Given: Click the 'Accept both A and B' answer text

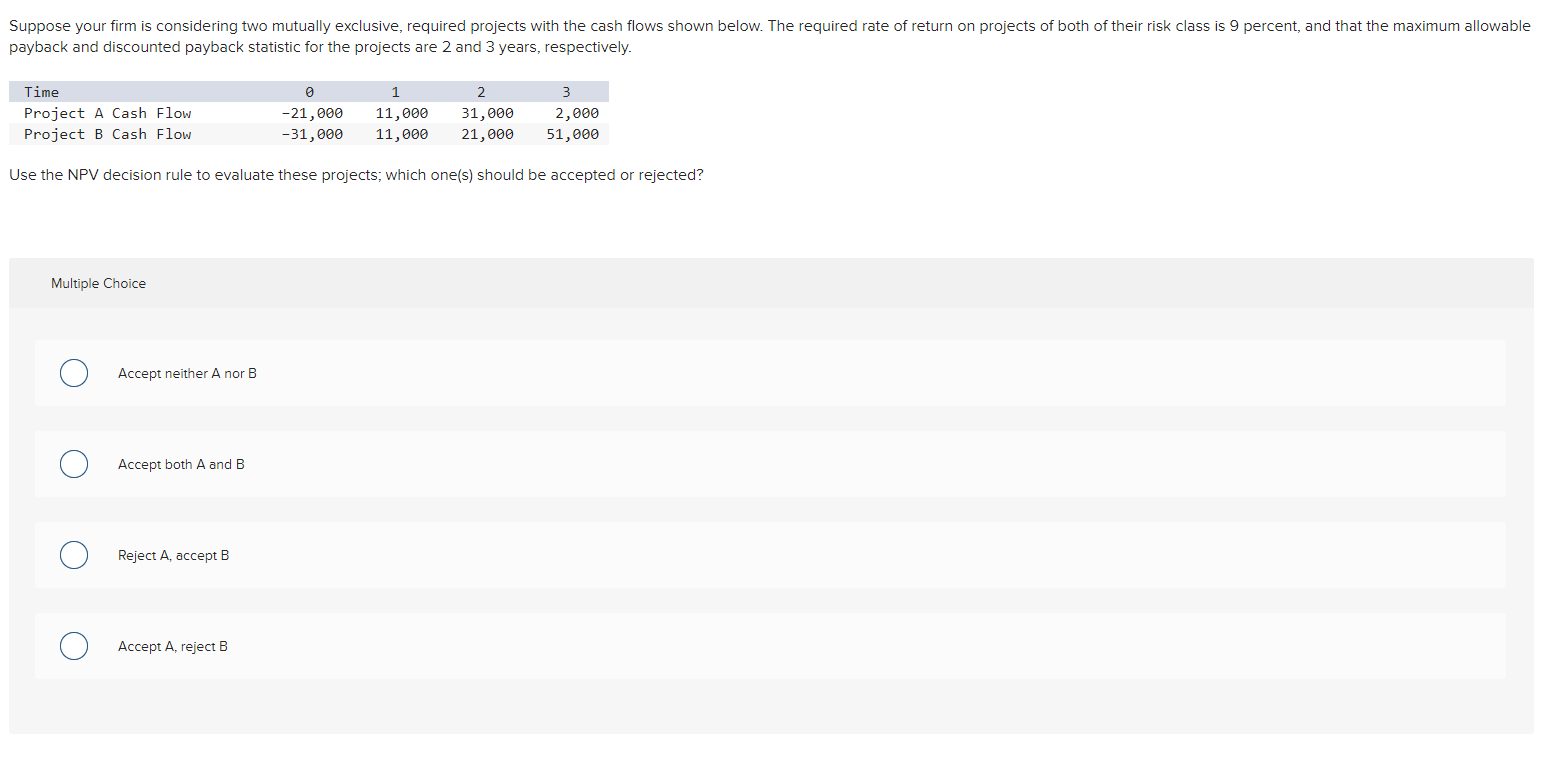Looking at the screenshot, I should pos(181,464).
